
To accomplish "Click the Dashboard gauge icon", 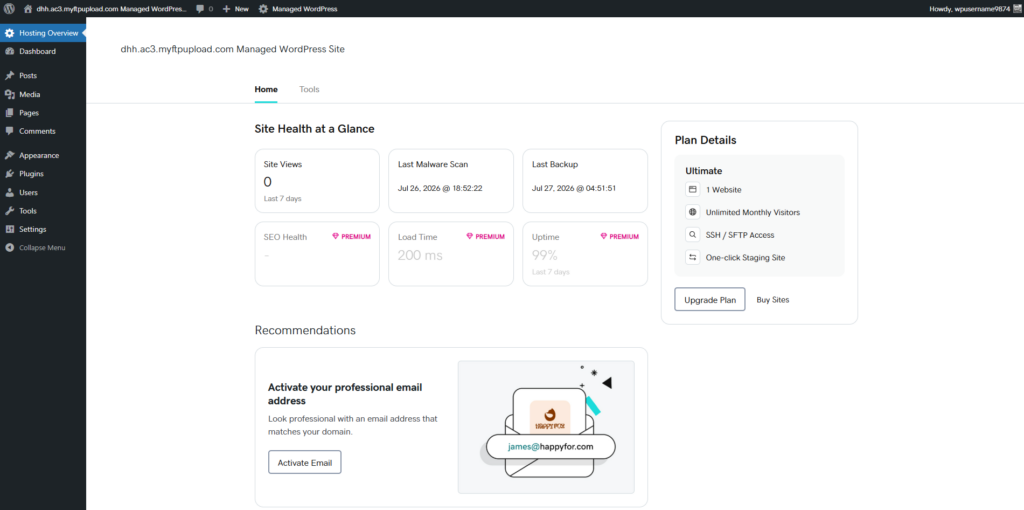I will [9, 51].
